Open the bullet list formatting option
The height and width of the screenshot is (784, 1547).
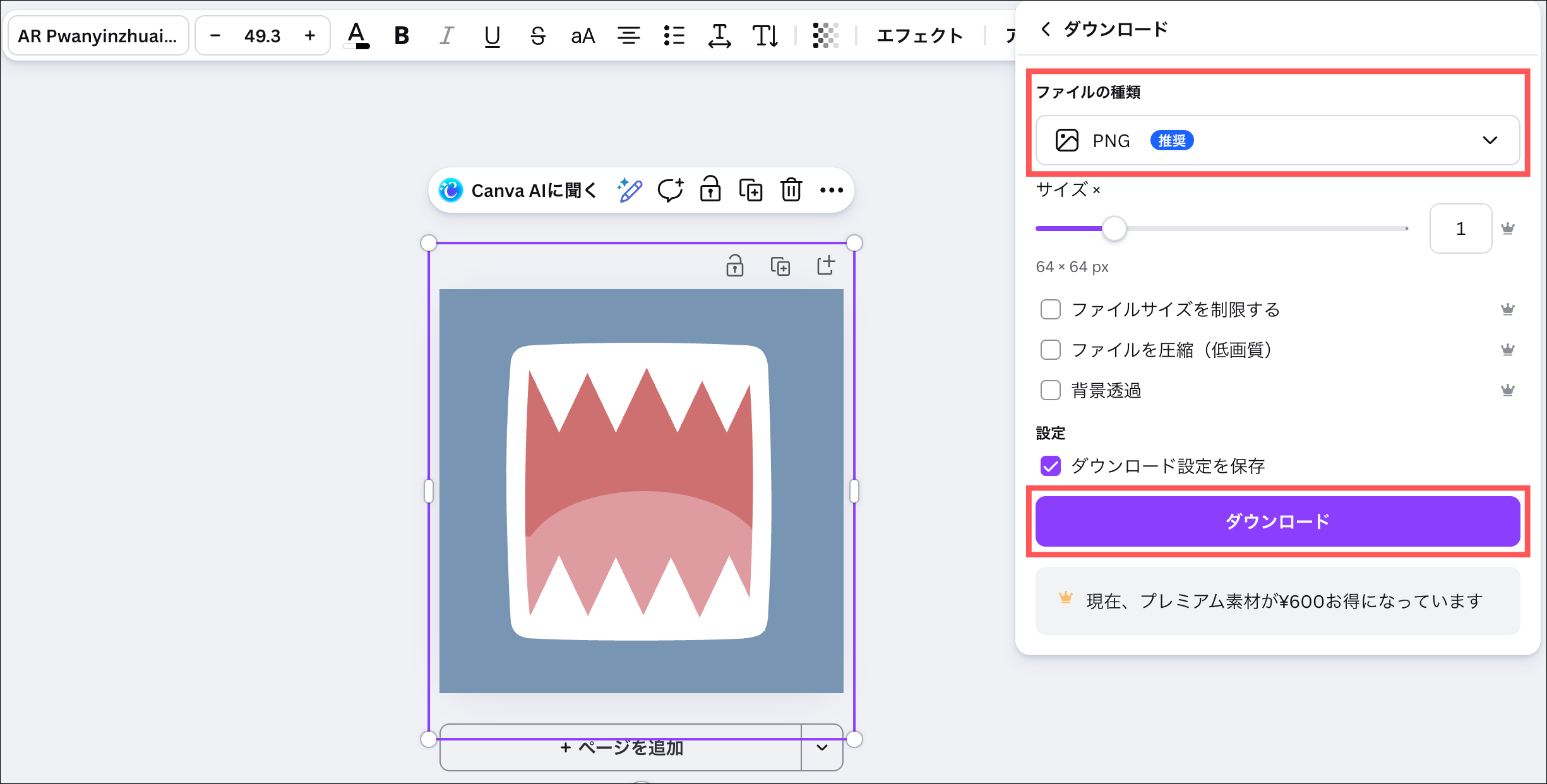[674, 36]
